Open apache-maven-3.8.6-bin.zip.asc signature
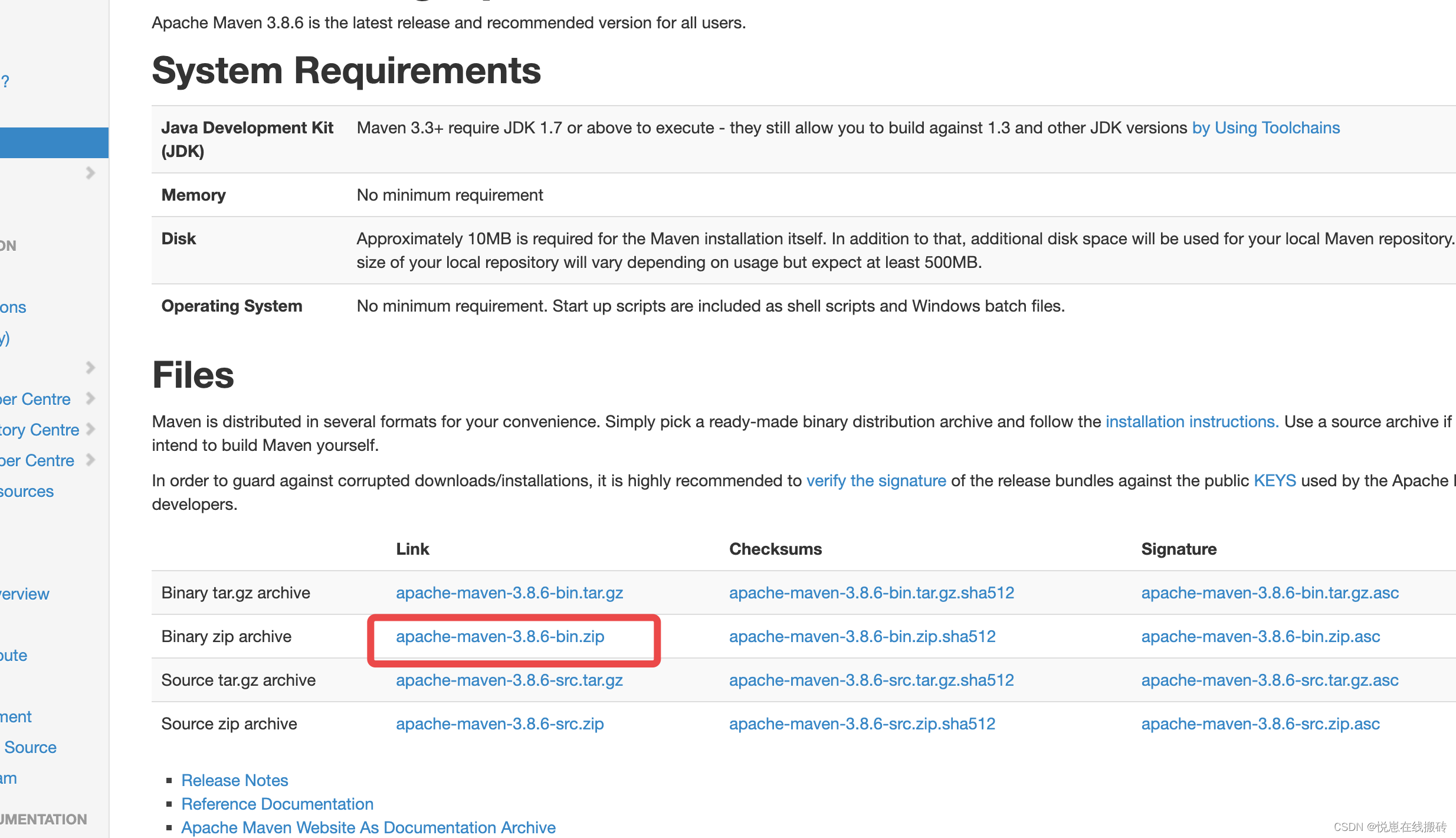Screen dimensions: 1456x838 (1260, 636)
